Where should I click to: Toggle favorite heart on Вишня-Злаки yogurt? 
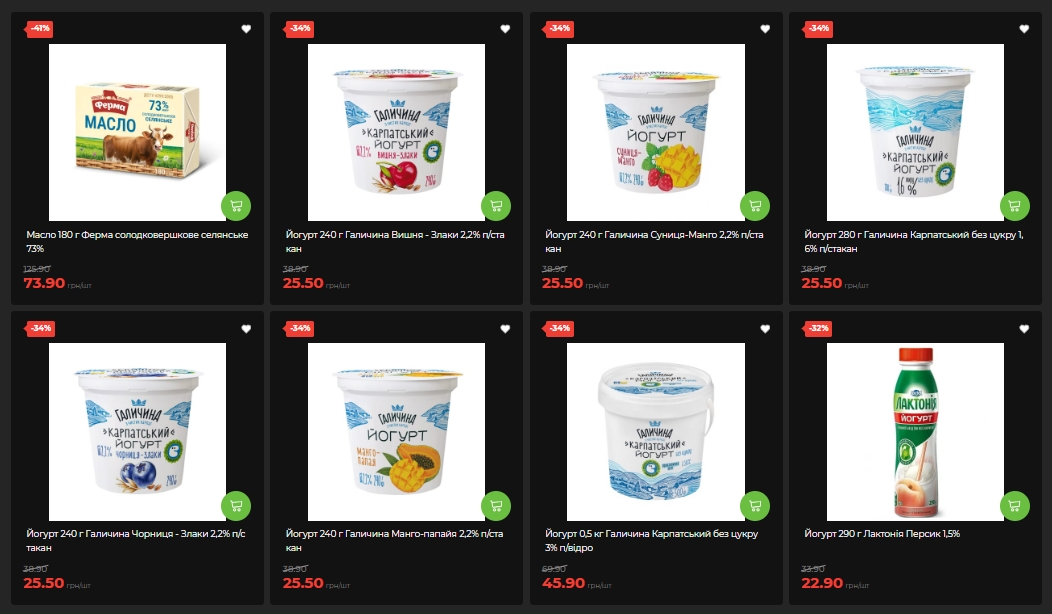(x=505, y=29)
